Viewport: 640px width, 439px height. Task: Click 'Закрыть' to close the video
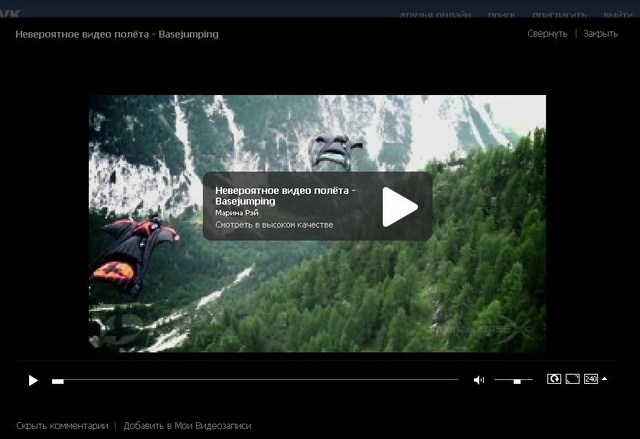pyautogui.click(x=600, y=34)
